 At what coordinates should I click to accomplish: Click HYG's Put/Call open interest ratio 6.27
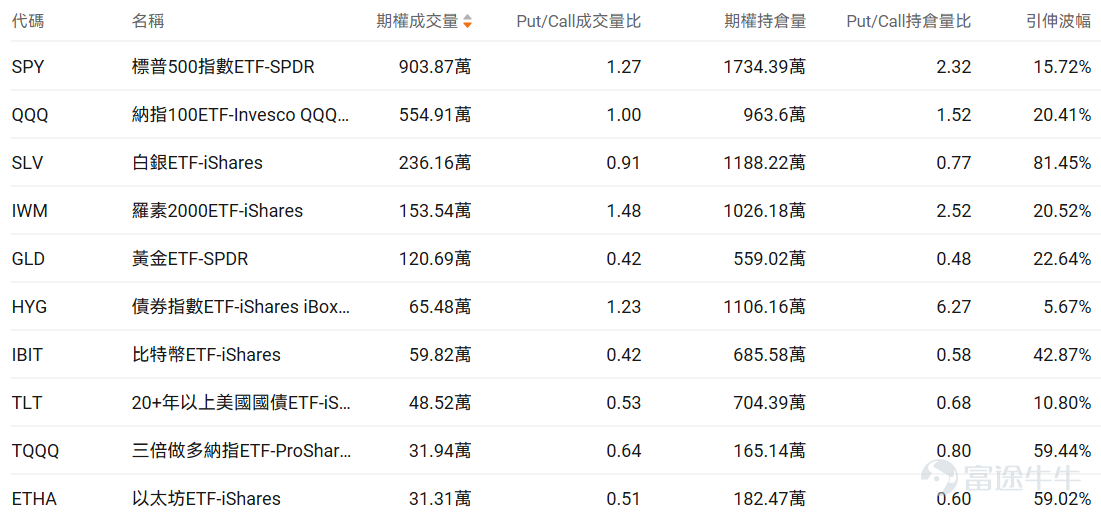[955, 307]
